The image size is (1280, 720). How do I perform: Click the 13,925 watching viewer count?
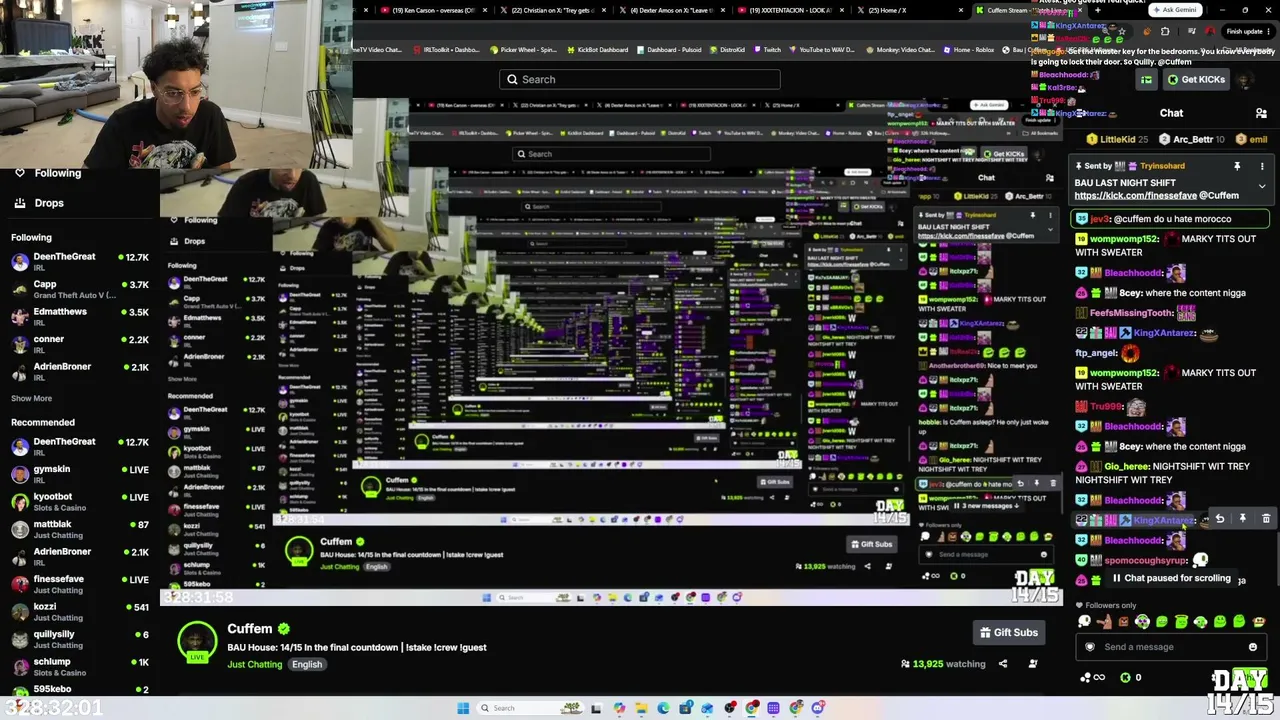pos(943,664)
